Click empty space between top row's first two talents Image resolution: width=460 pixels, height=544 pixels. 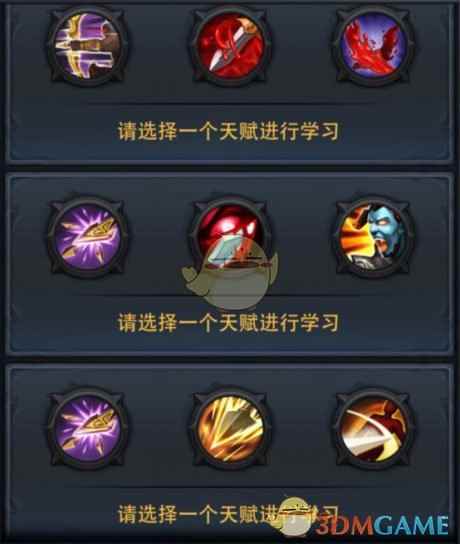[159, 46]
